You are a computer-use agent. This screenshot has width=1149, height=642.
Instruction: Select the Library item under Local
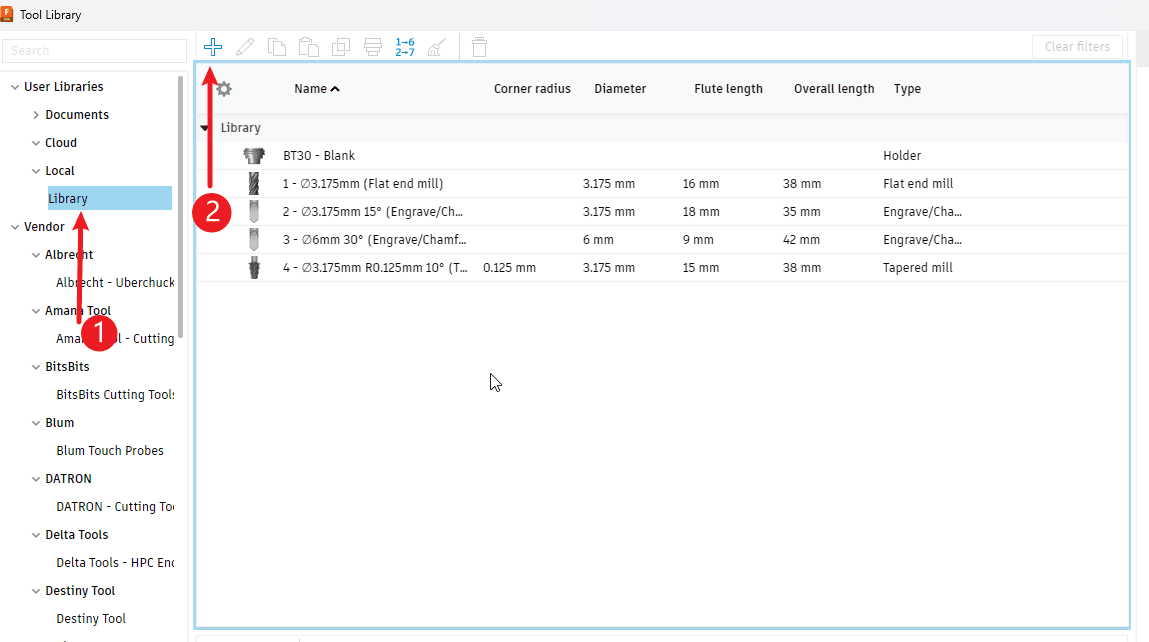(x=68, y=199)
